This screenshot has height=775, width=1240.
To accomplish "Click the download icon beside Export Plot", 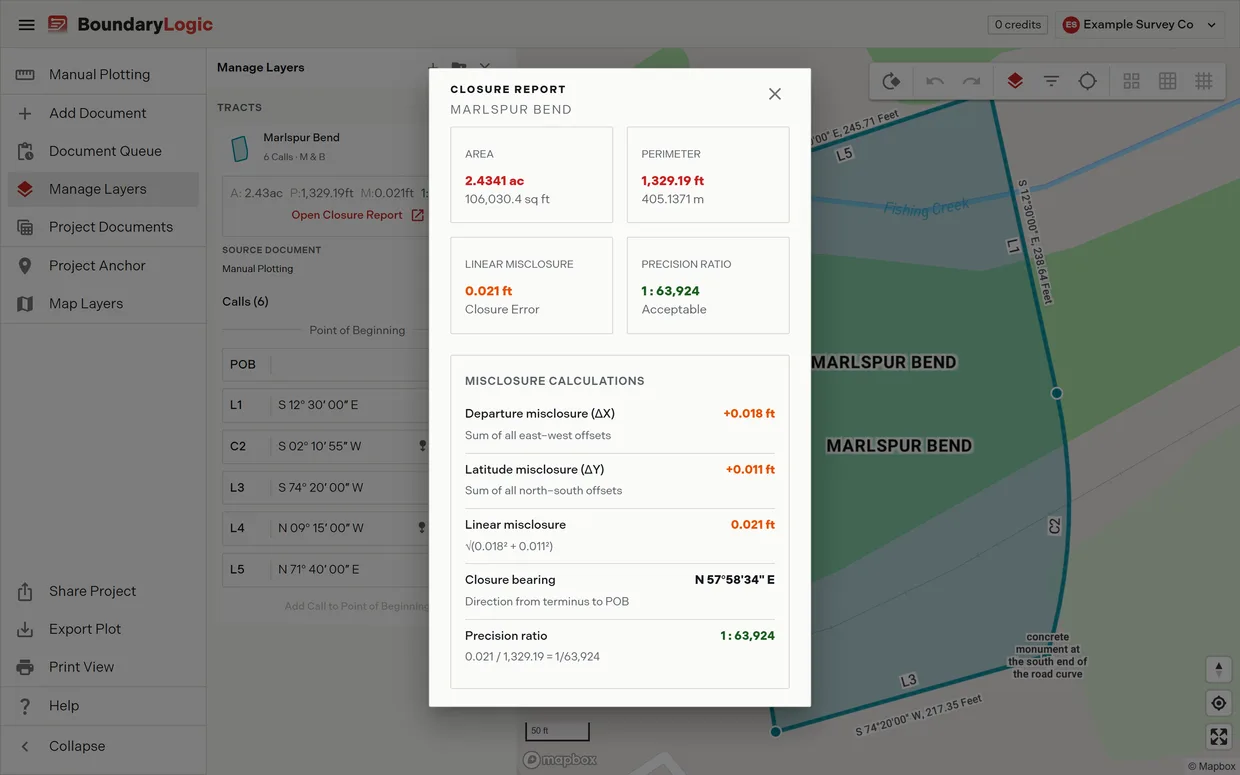I will click(x=25, y=629).
